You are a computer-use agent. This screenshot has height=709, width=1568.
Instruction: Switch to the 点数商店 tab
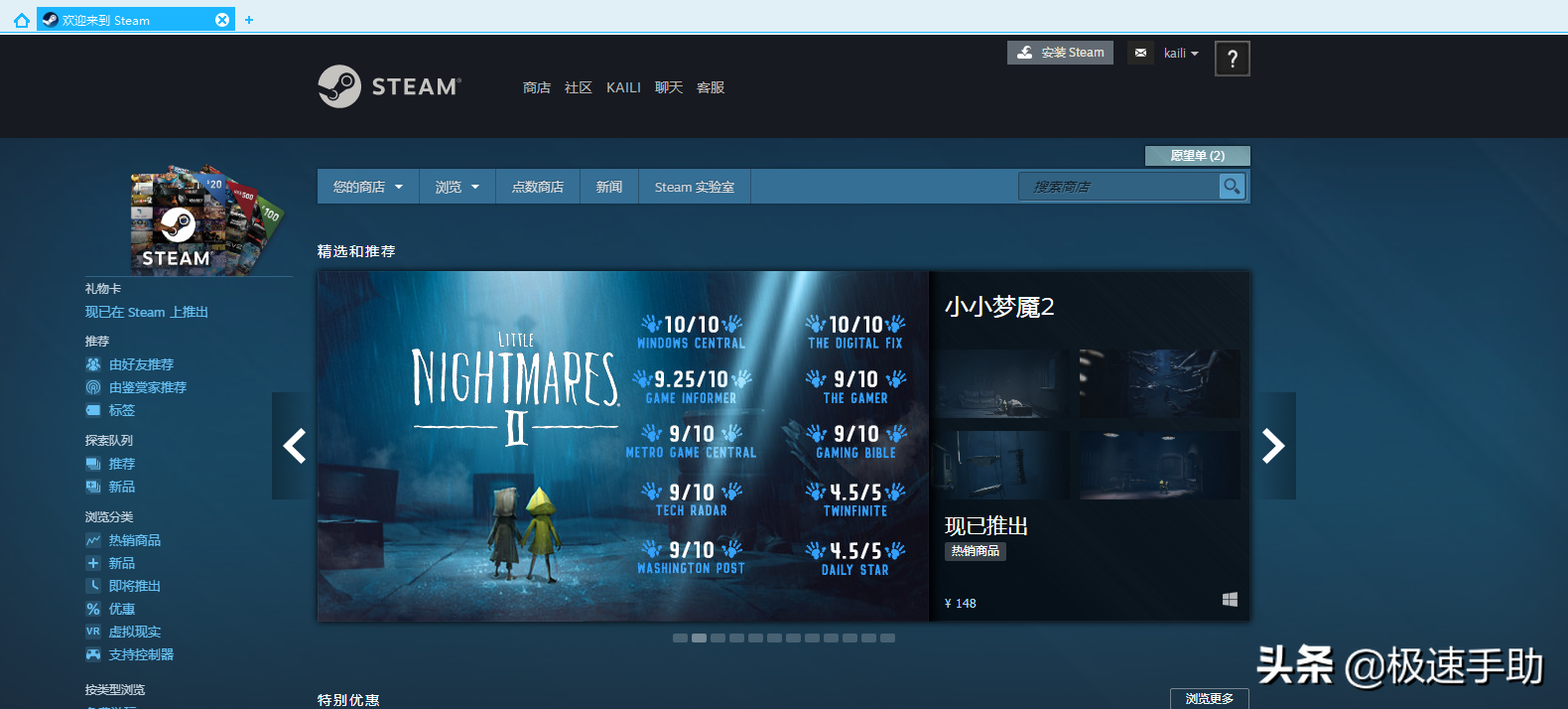(538, 187)
